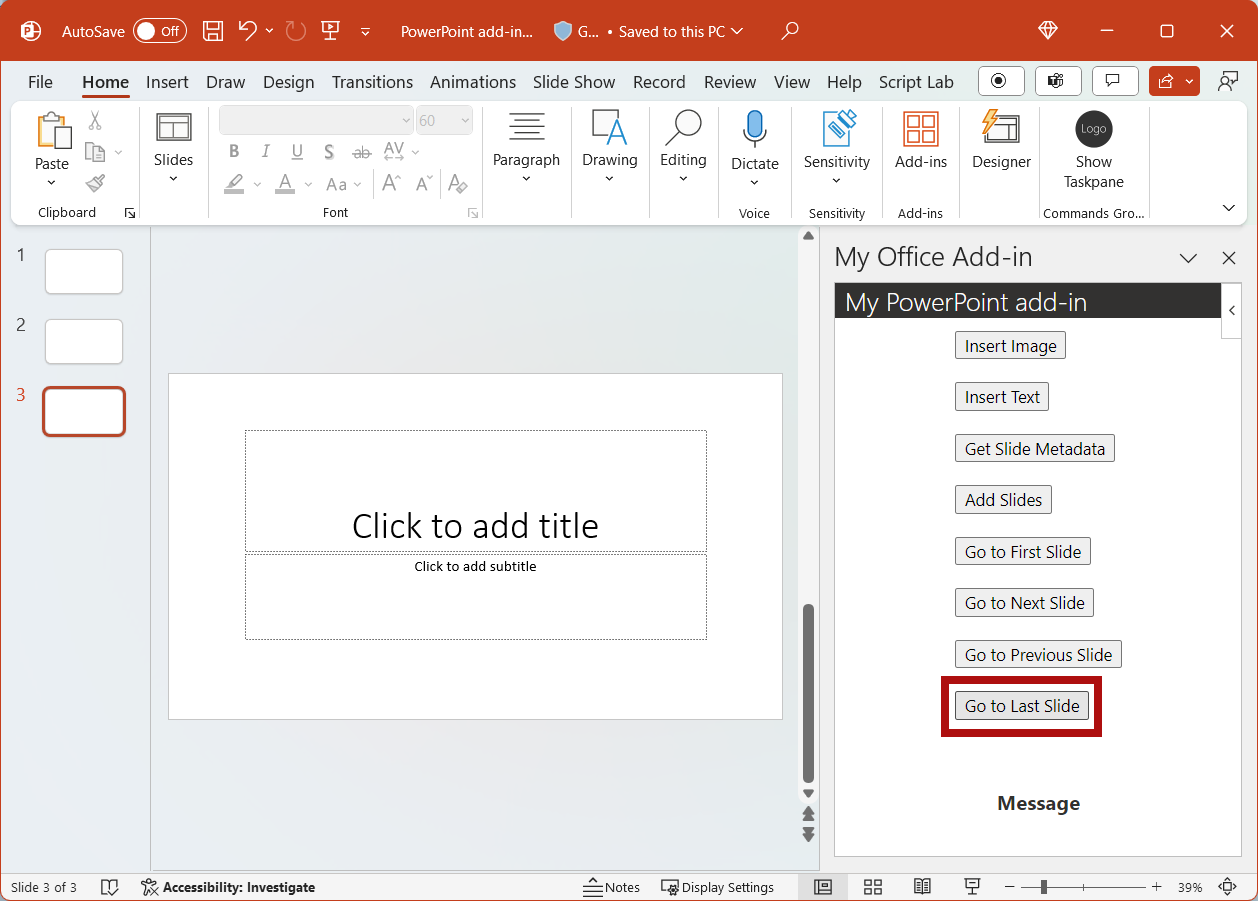Viewport: 1258px width, 901px height.
Task: Toggle the AutoSave switch
Action: pyautogui.click(x=160, y=31)
